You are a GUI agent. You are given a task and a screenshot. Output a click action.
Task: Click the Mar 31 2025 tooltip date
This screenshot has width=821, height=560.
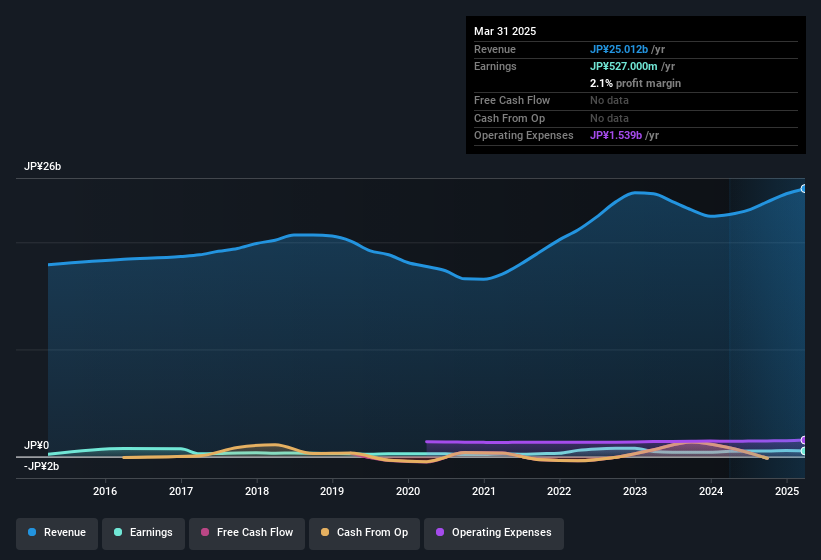505,31
